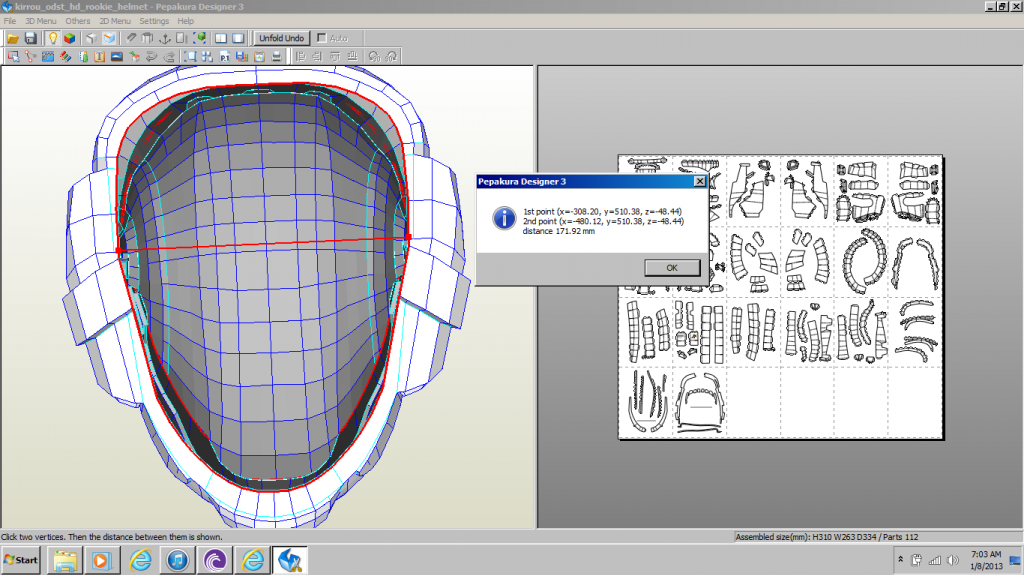Show hidden tray icons arrow
The image size is (1024, 575).
901,560
